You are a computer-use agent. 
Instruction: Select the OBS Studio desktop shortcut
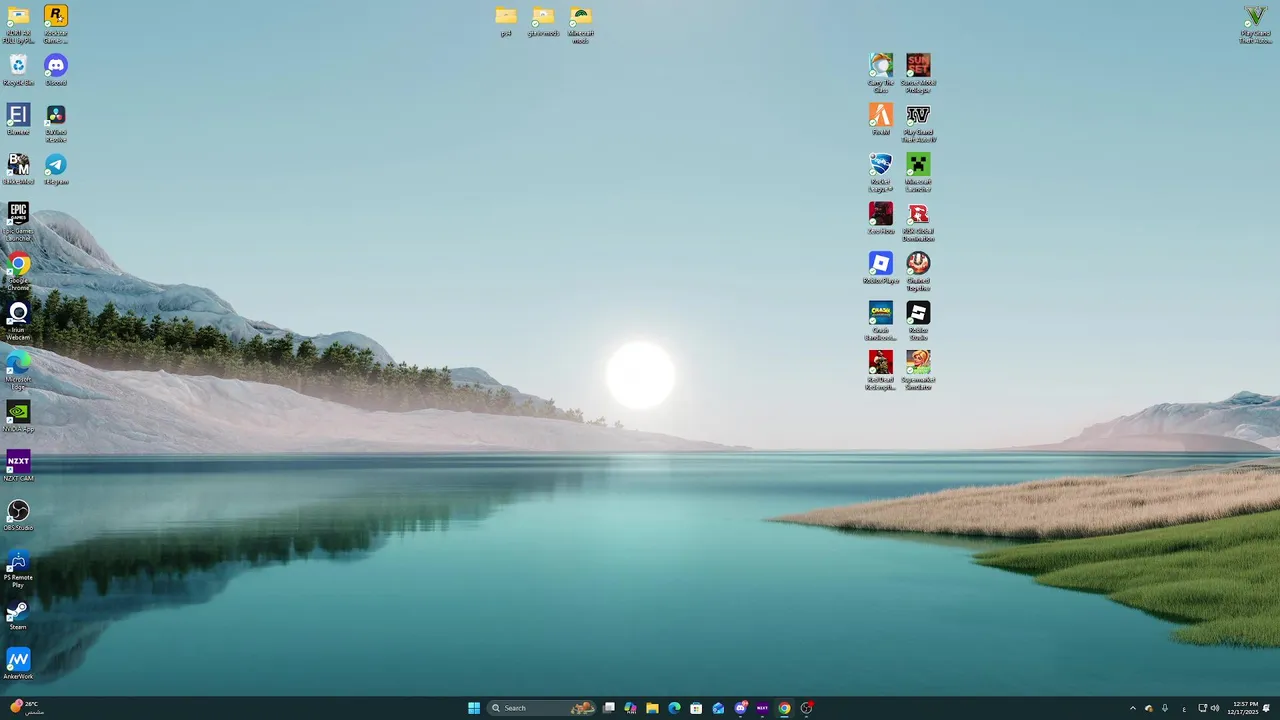18,515
